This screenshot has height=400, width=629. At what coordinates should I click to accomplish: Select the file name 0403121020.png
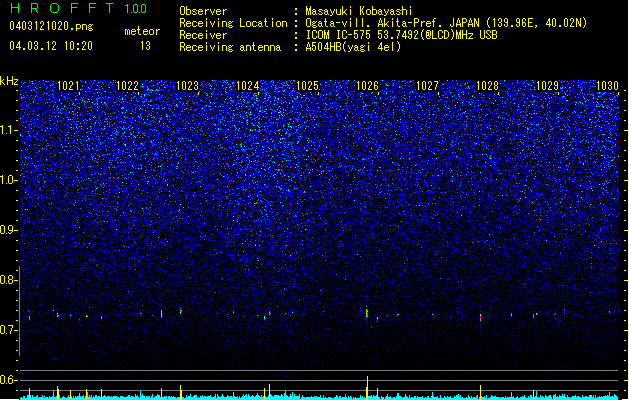pos(51,26)
